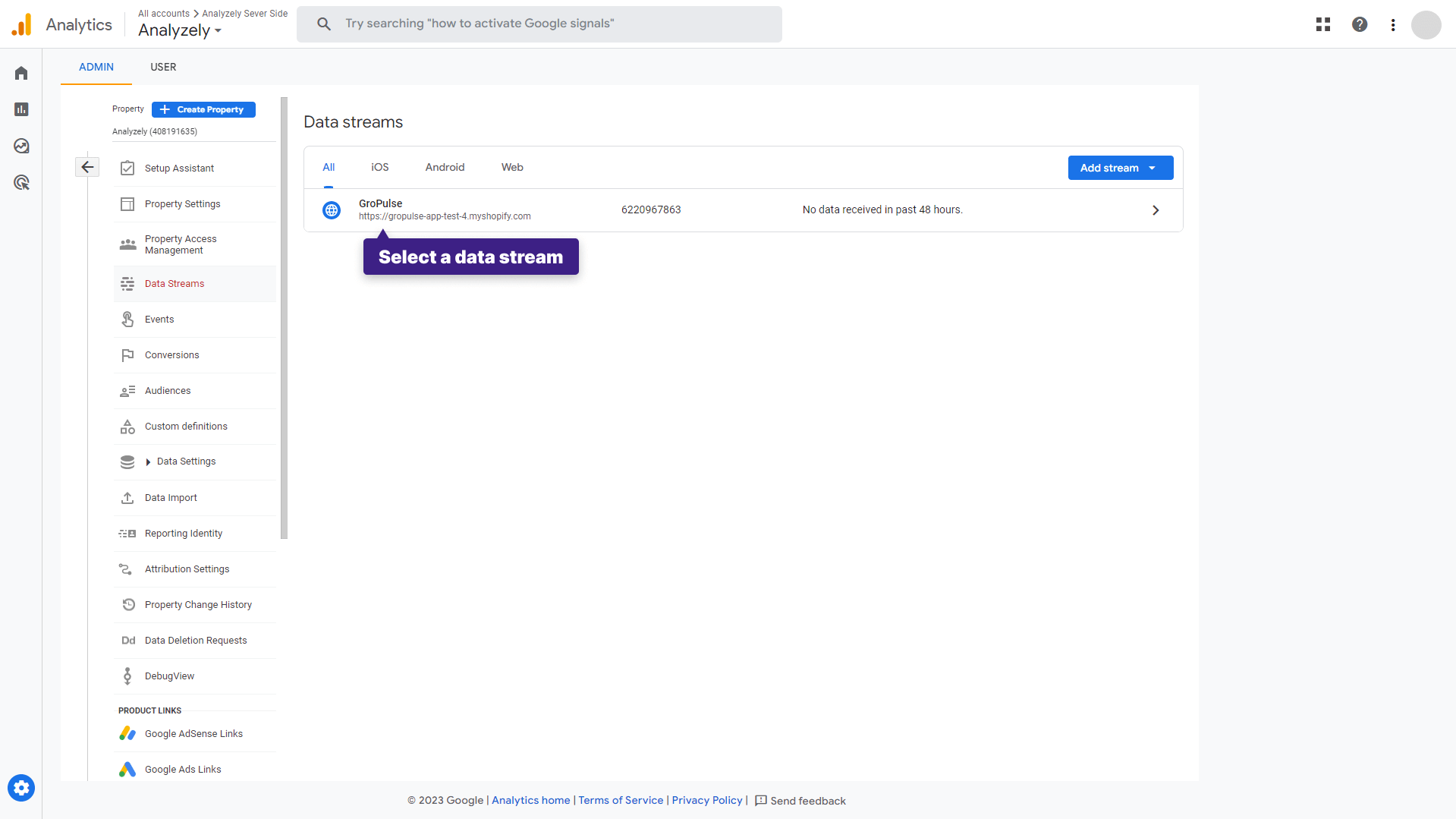Open the Explore icon in left rail
This screenshot has height=819, width=1456.
click(21, 146)
